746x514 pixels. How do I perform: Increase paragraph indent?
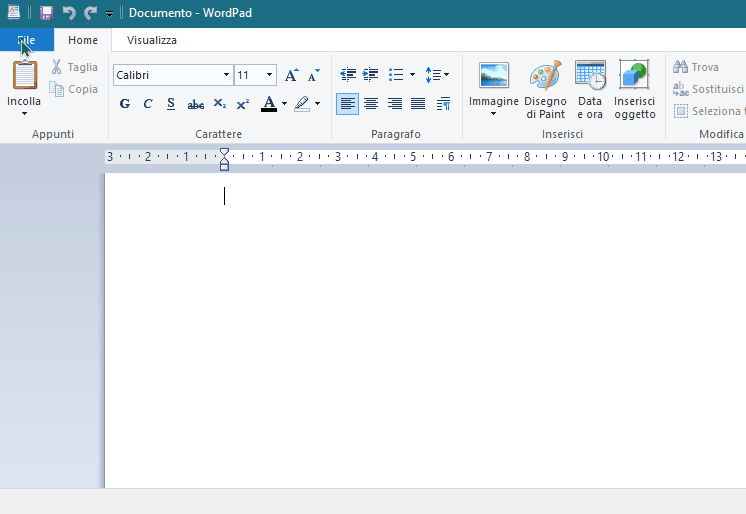coord(371,75)
